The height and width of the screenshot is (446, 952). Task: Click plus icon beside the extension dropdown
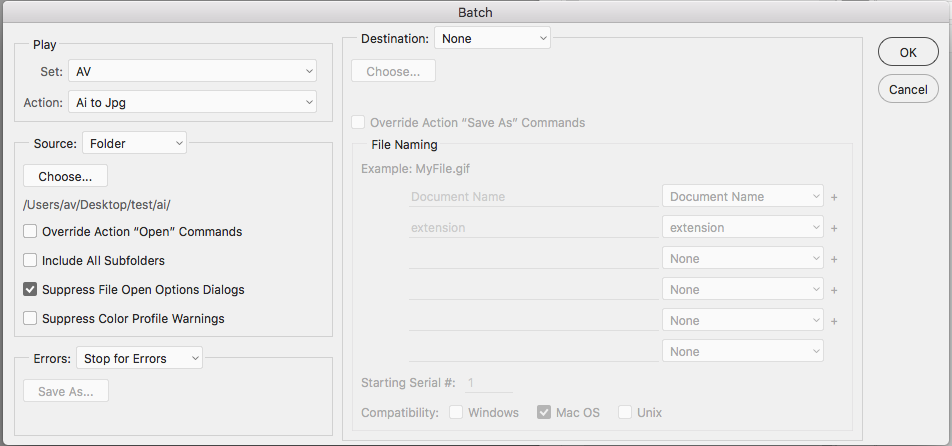pos(834,229)
